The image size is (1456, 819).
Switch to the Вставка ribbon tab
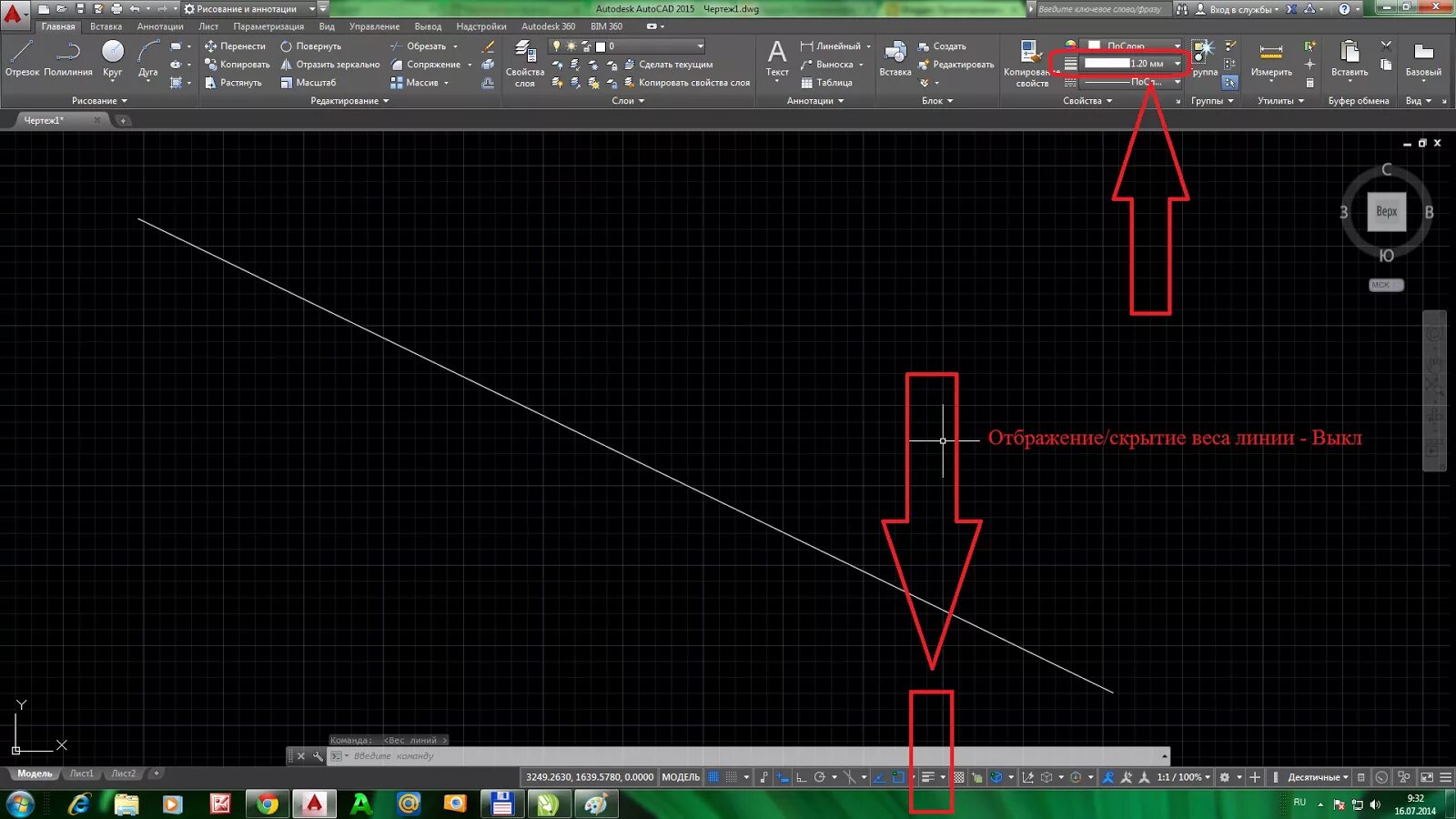106,26
